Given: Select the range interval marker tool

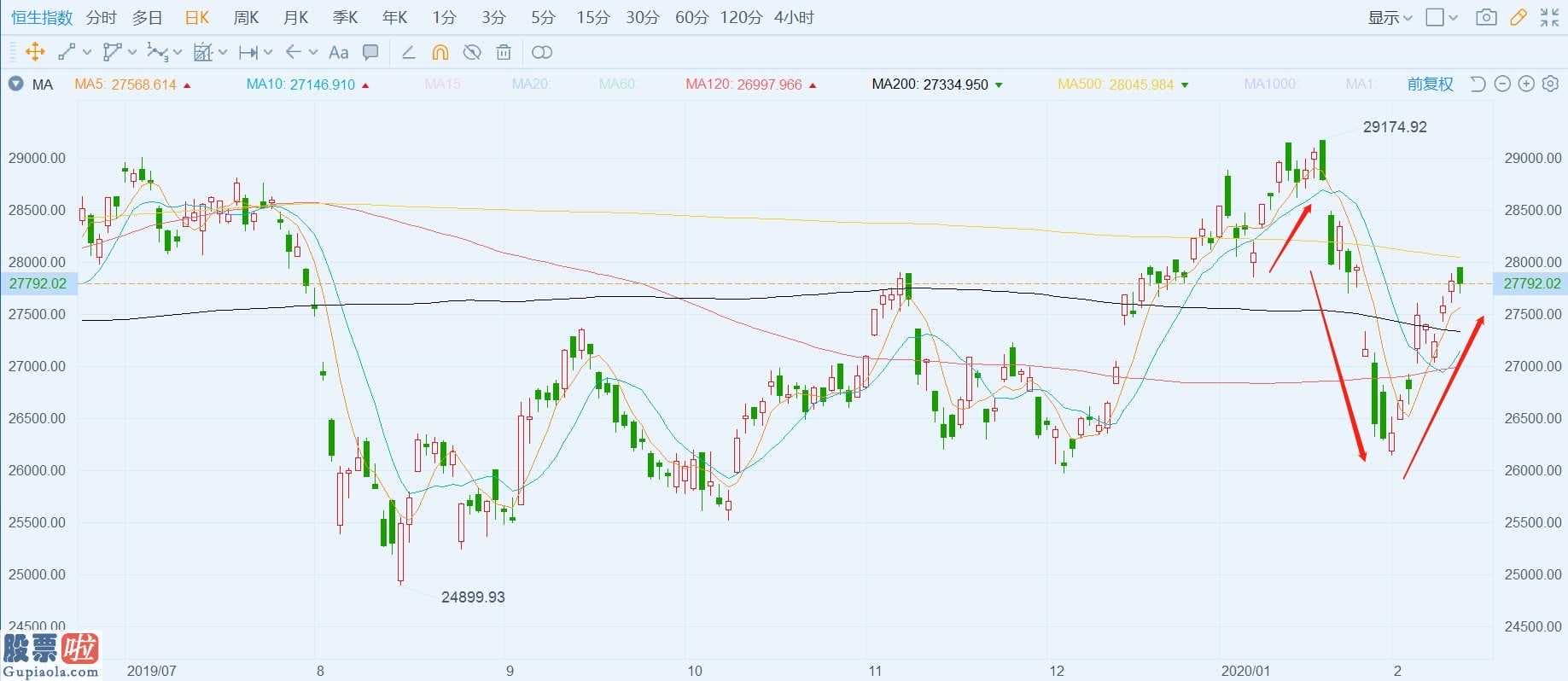Looking at the screenshot, I should (x=248, y=52).
